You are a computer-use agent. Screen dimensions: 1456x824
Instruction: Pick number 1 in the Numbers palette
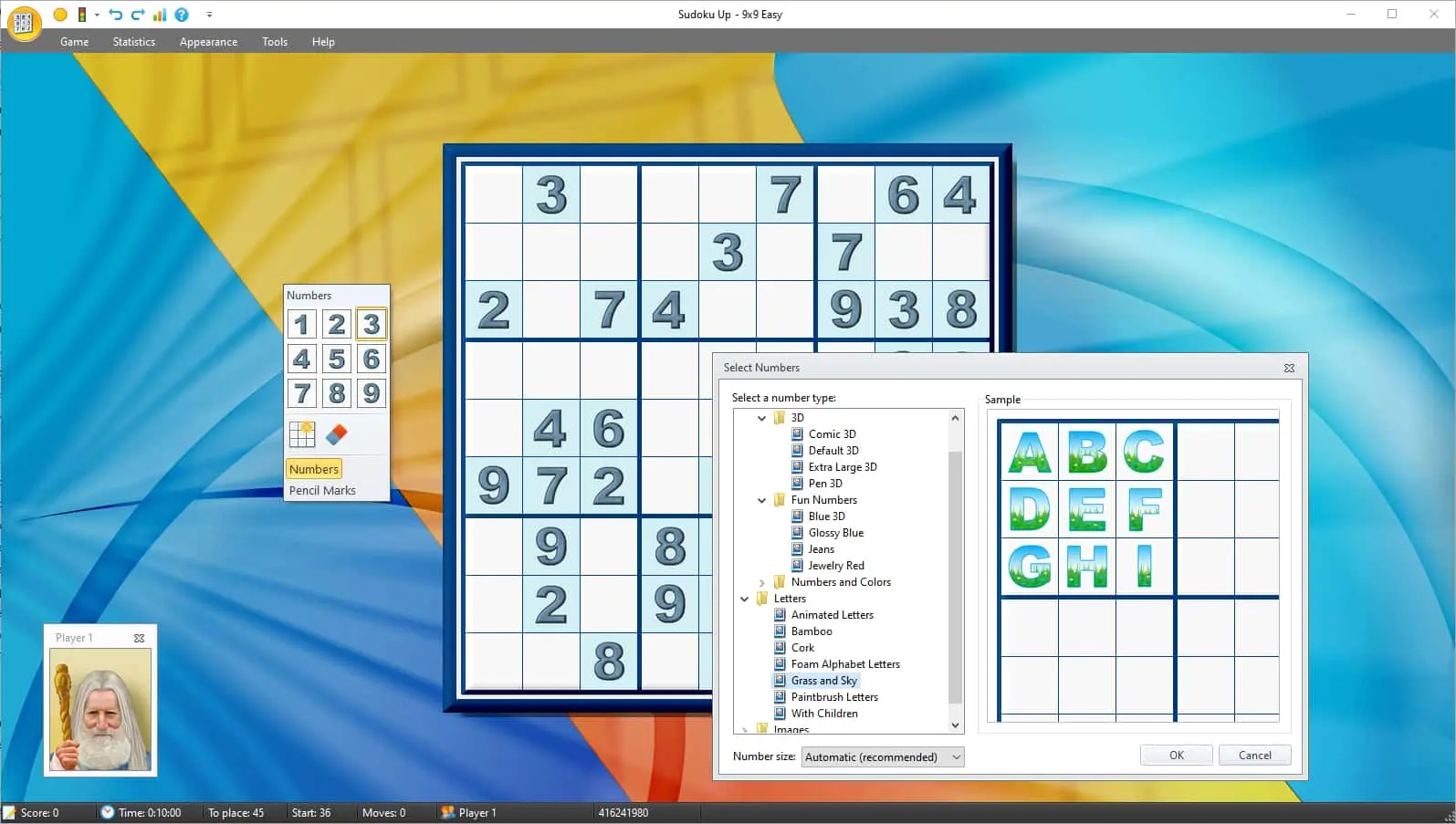302,324
